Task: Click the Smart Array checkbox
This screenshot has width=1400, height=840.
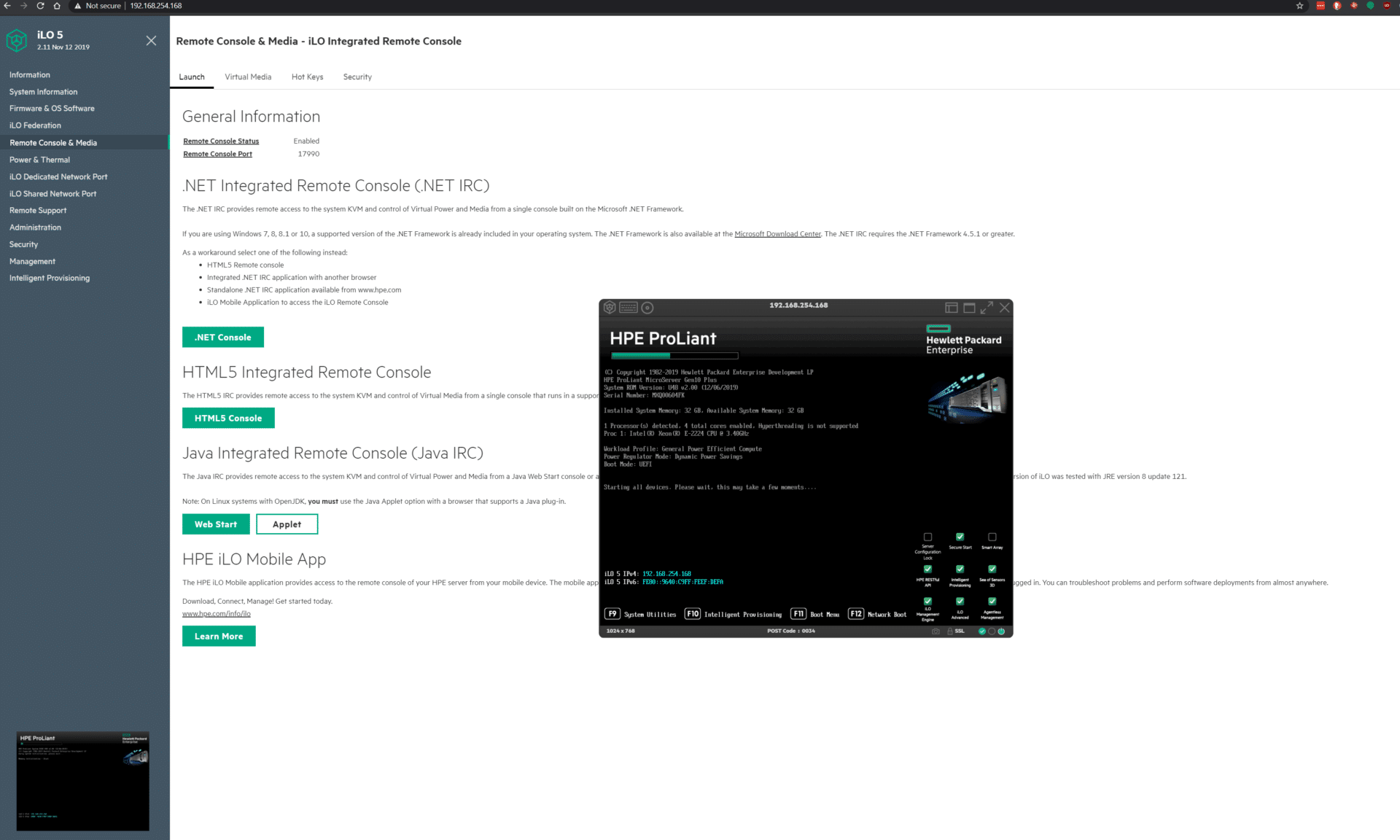Action: pyautogui.click(x=992, y=537)
